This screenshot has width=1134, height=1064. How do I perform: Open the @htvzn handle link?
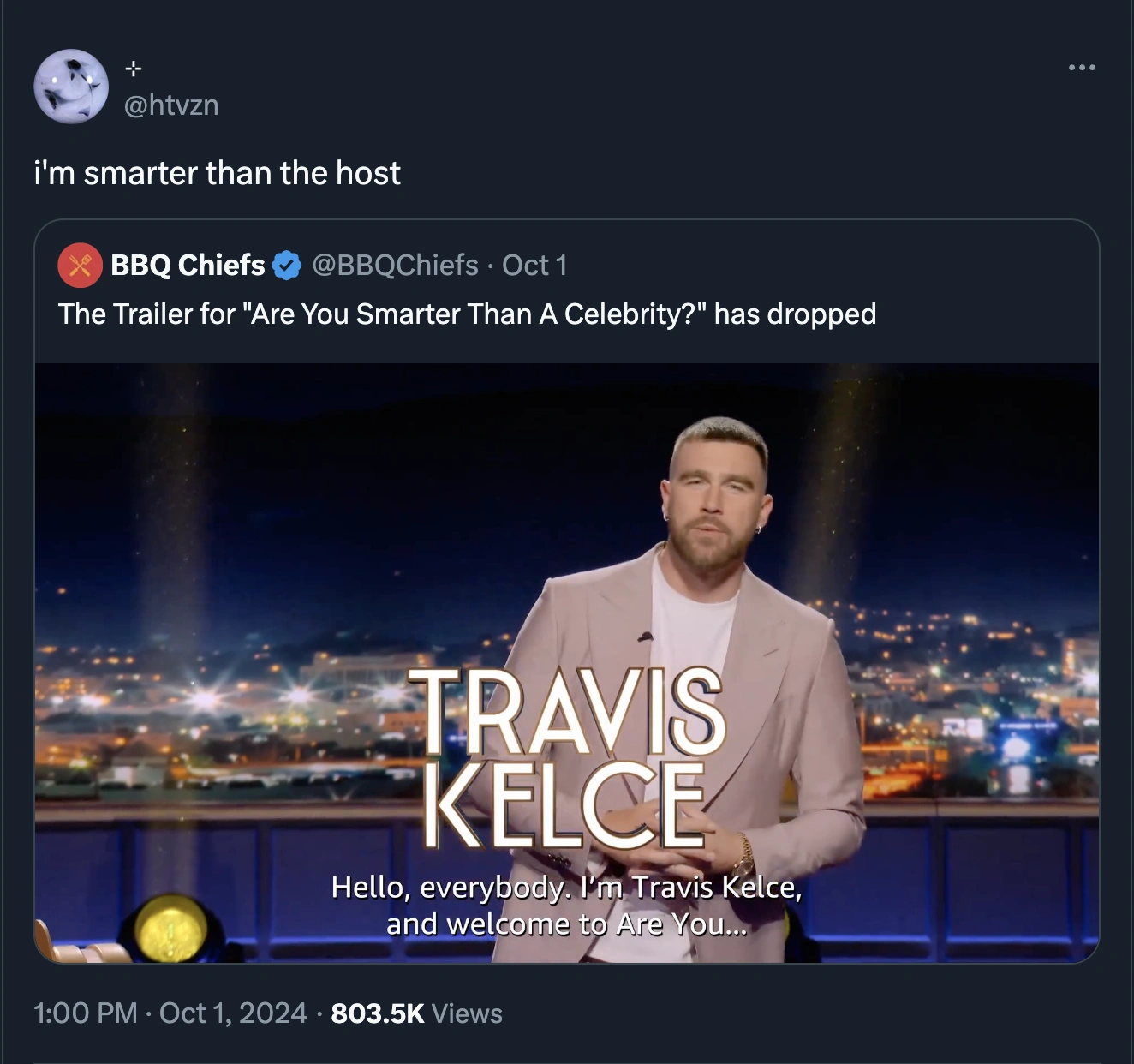pos(171,105)
